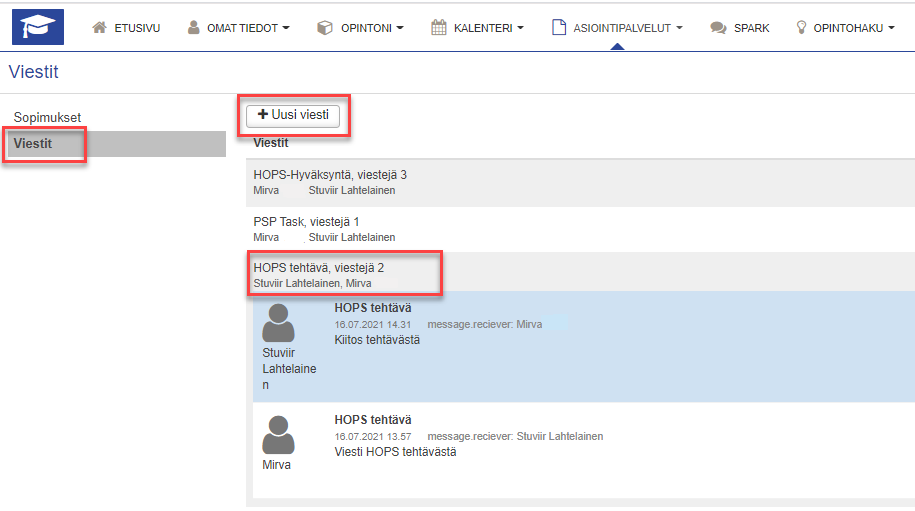Click the calendar icon beside Kalenteri
Viewport: 915px width, 511px height.
tap(439, 28)
